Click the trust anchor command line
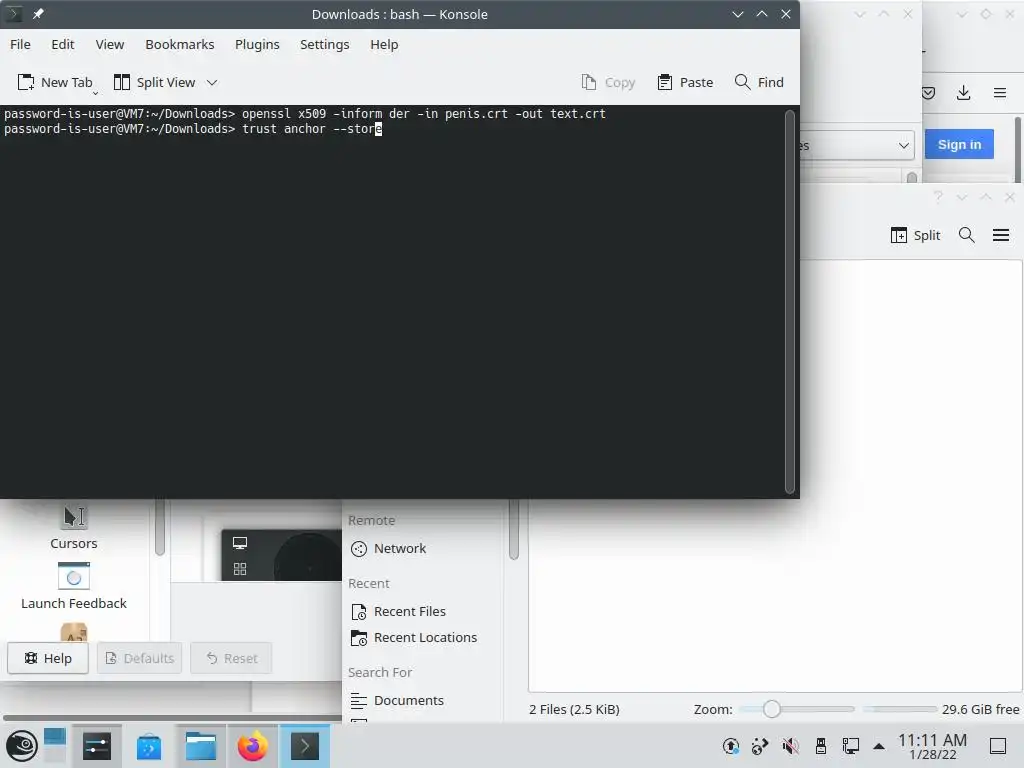The image size is (1024, 768). tap(193, 129)
